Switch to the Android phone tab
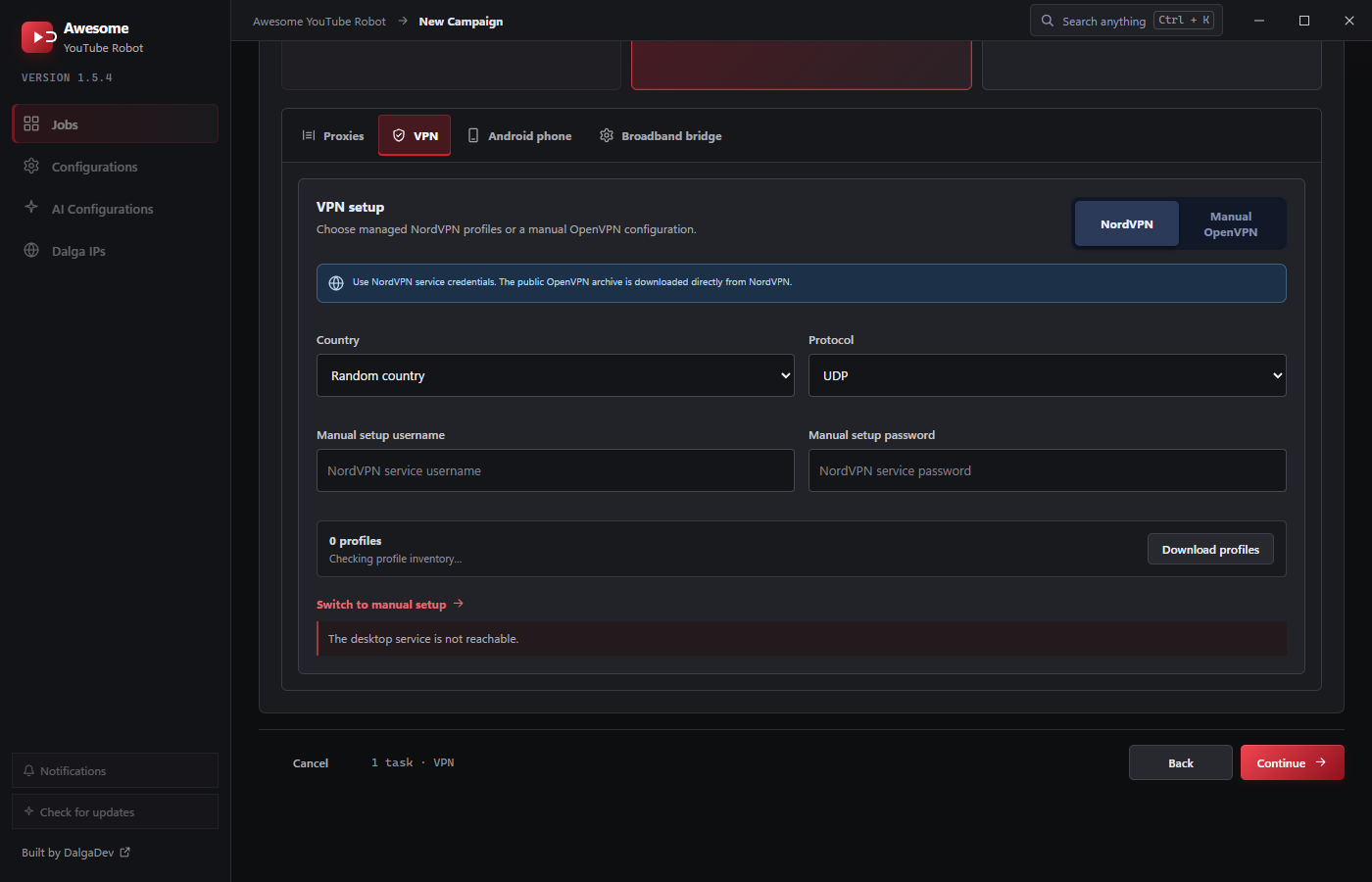Viewport: 1372px width, 882px height. tap(519, 136)
